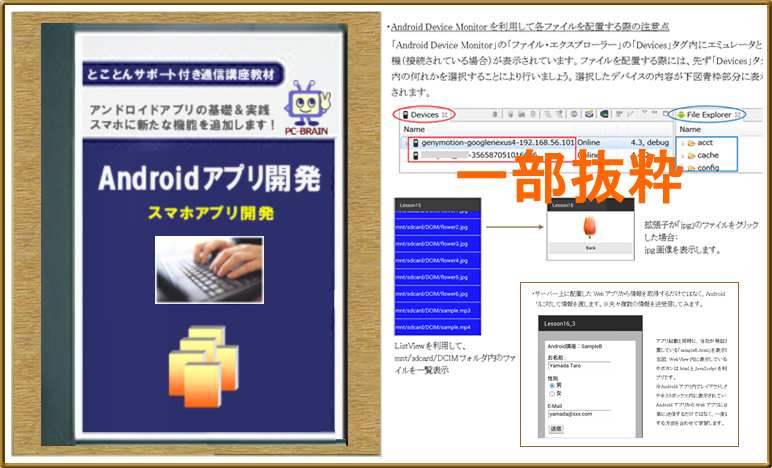Viewport: 772px width, 468px height.
Task: Switch to the File Explorer tab
Action: [x=707, y=115]
